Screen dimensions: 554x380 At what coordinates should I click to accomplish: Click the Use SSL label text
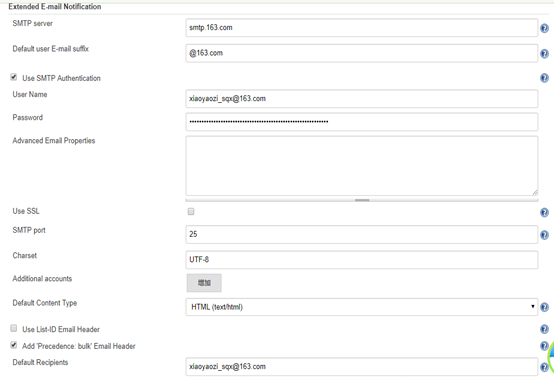(26, 211)
